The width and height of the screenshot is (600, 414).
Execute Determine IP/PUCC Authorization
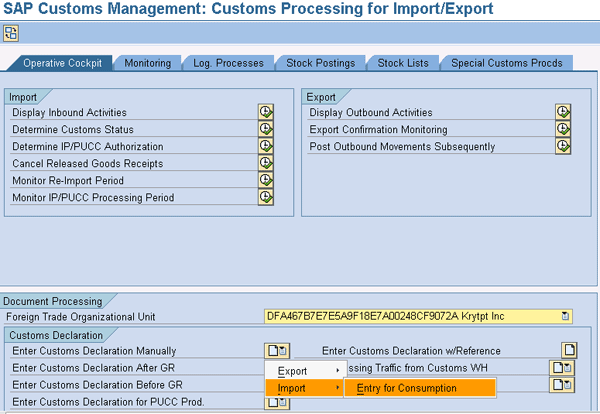(265, 146)
